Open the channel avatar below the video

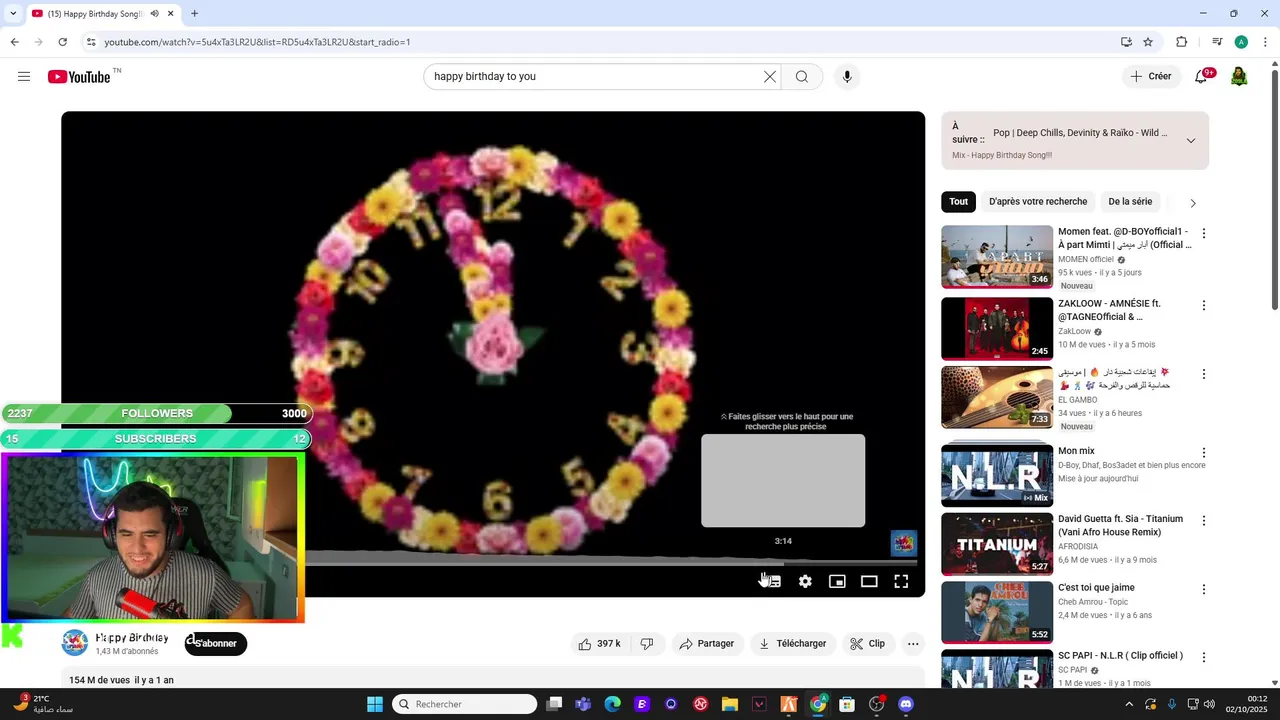pyautogui.click(x=75, y=643)
